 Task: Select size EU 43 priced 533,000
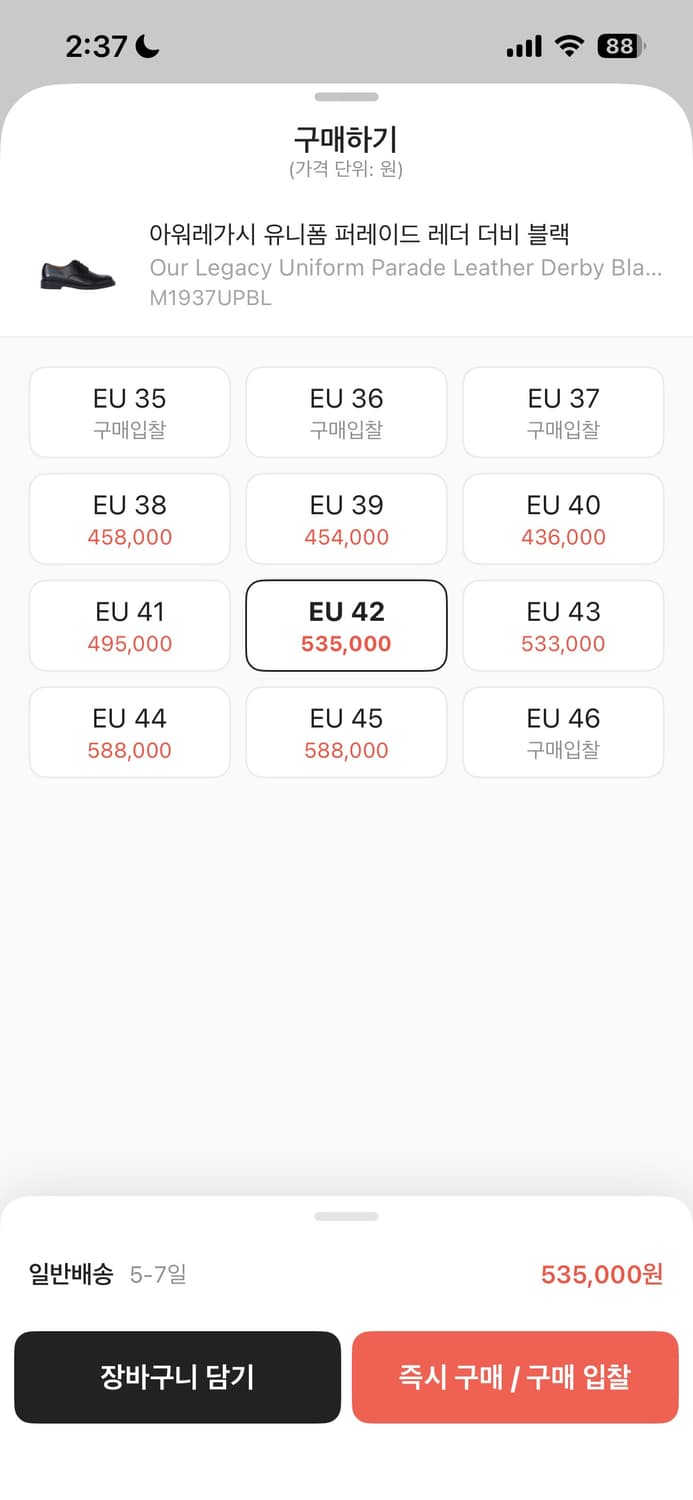(x=562, y=625)
